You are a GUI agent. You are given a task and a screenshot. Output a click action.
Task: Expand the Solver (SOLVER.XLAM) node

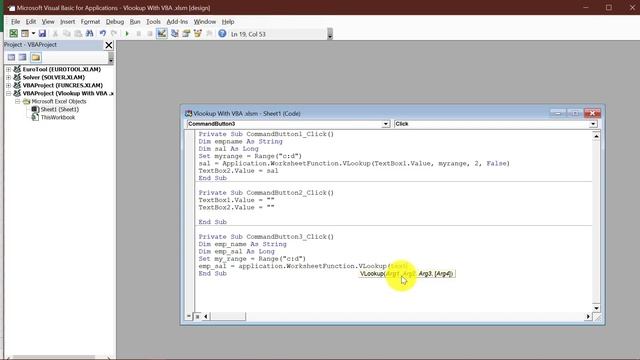[x=9, y=77]
